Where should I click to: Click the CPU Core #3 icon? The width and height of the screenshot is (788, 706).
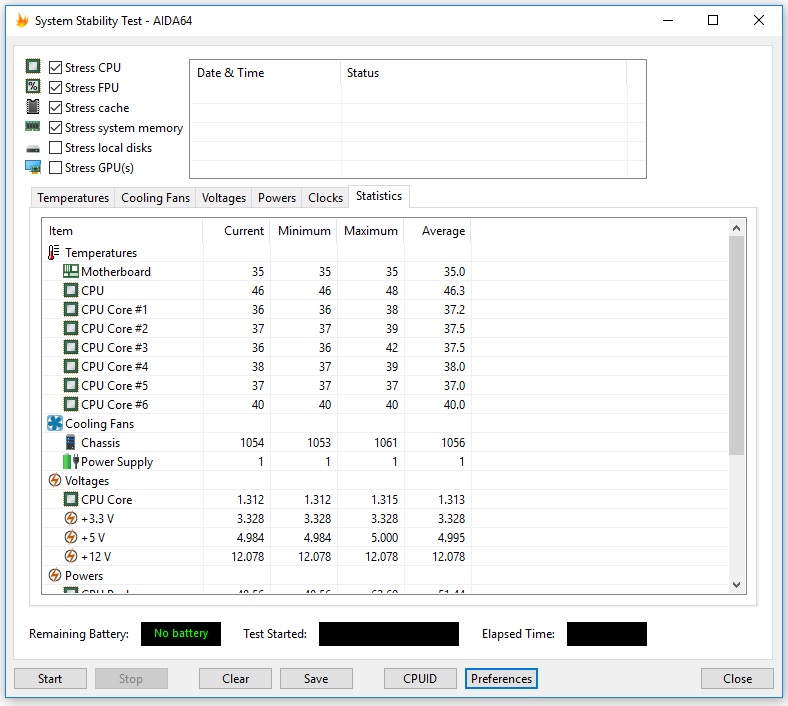(x=71, y=348)
